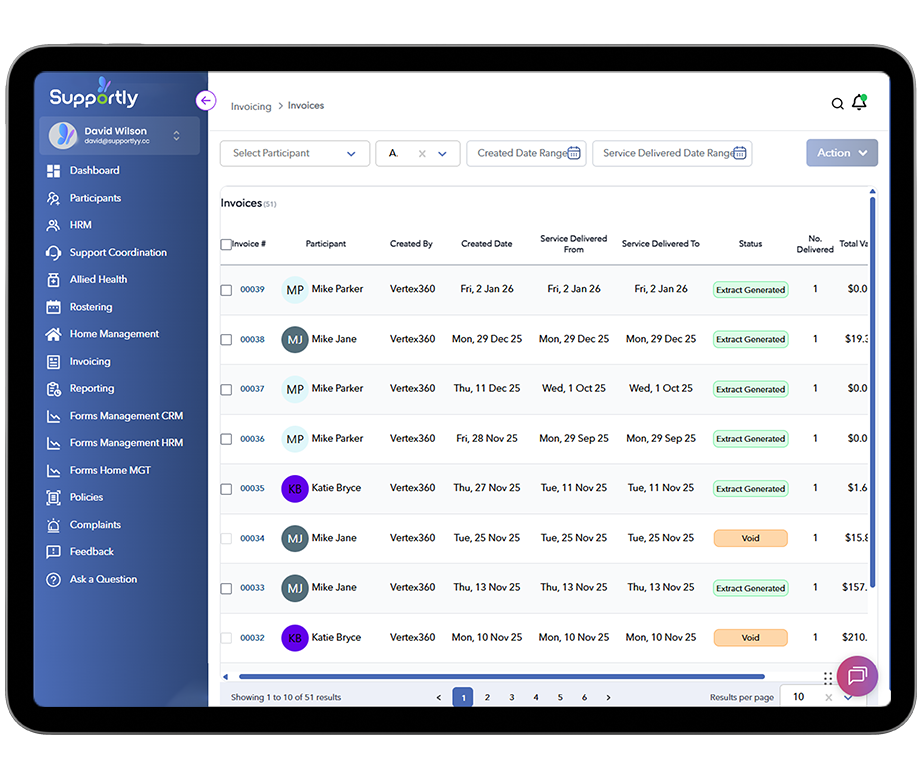The image size is (922, 757).
Task: Open Reporting in the sidebar
Action: coord(92,389)
